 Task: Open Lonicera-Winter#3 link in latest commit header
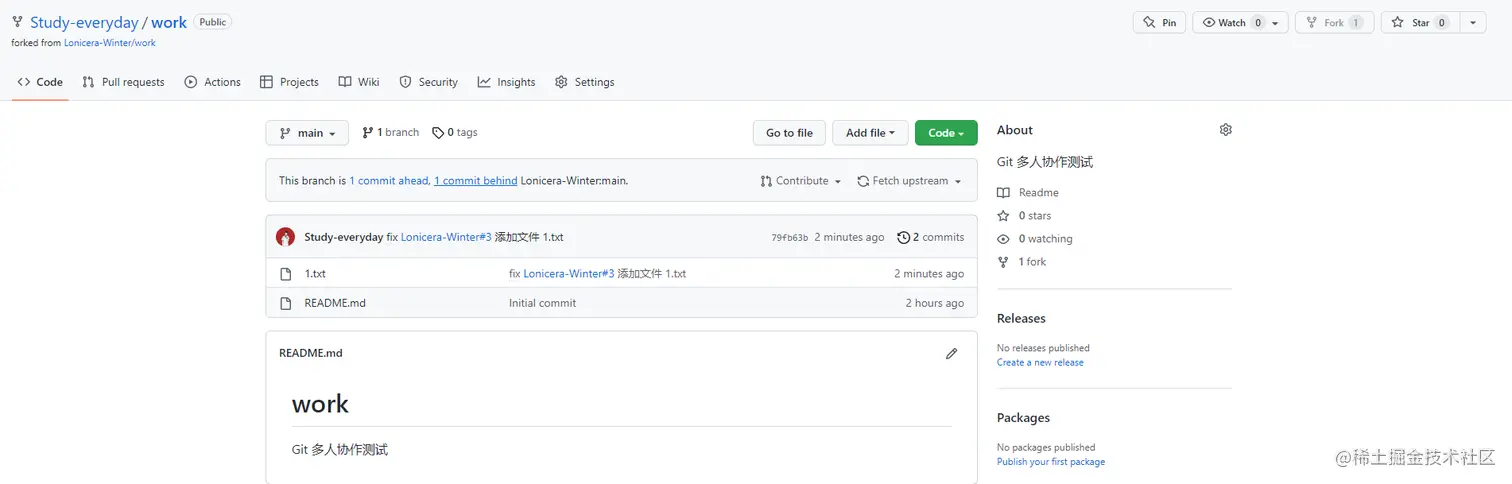446,237
